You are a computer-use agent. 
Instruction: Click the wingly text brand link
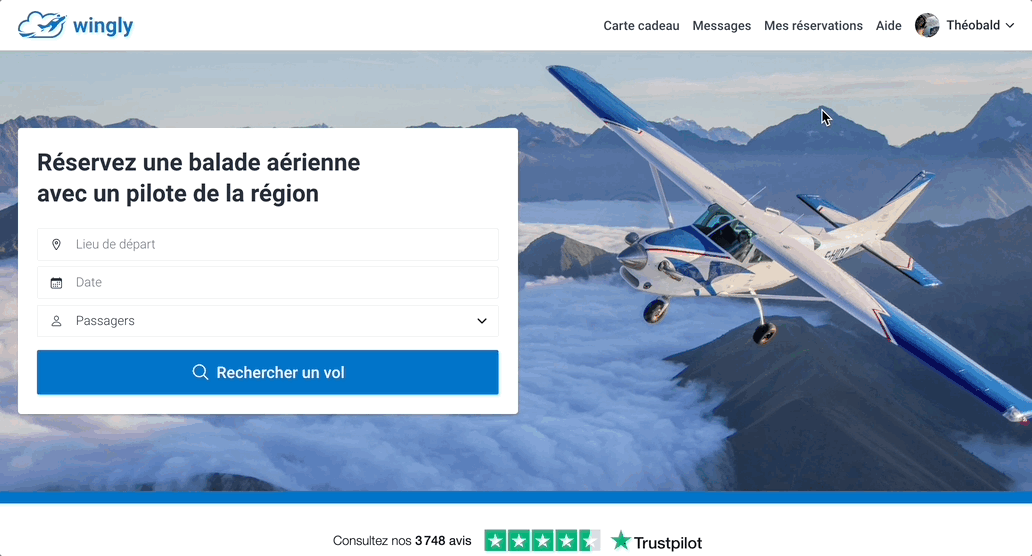pyautogui.click(x=103, y=26)
